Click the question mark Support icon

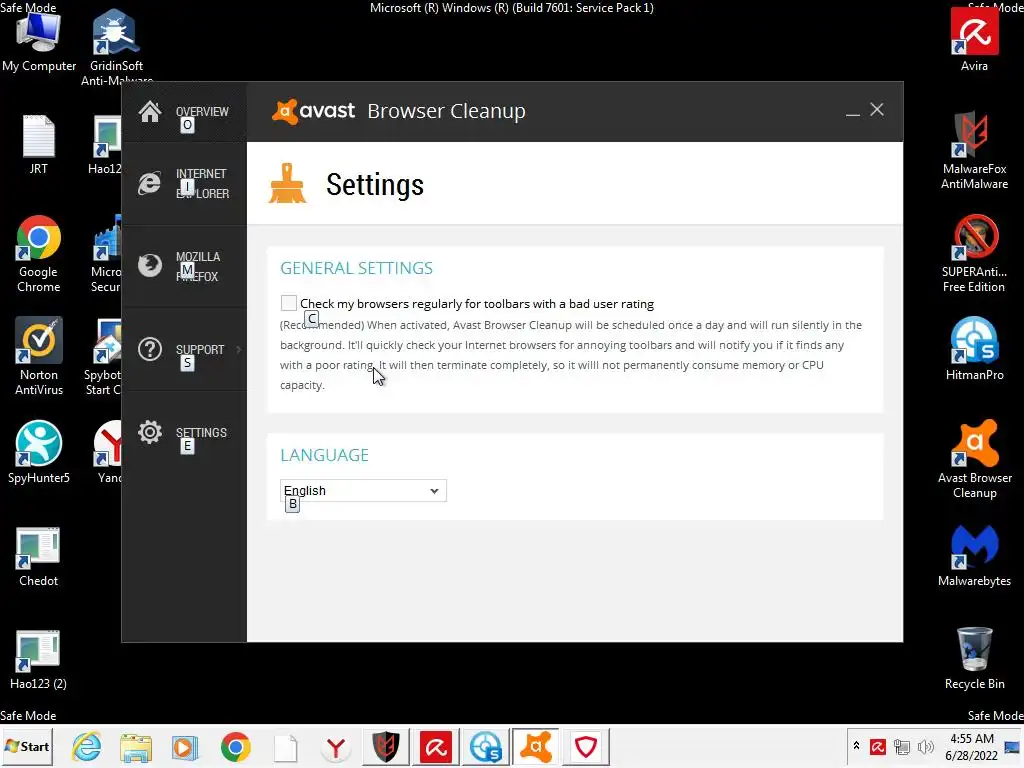click(x=150, y=349)
